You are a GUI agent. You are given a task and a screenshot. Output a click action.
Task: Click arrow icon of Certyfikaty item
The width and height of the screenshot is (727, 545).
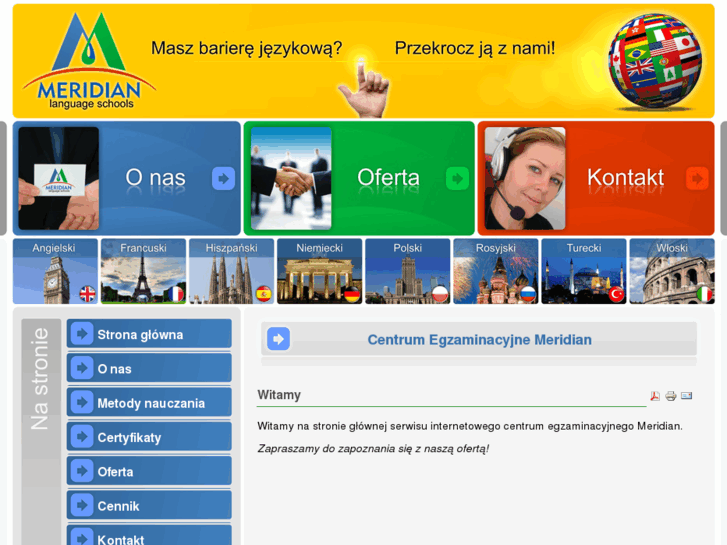tap(82, 436)
